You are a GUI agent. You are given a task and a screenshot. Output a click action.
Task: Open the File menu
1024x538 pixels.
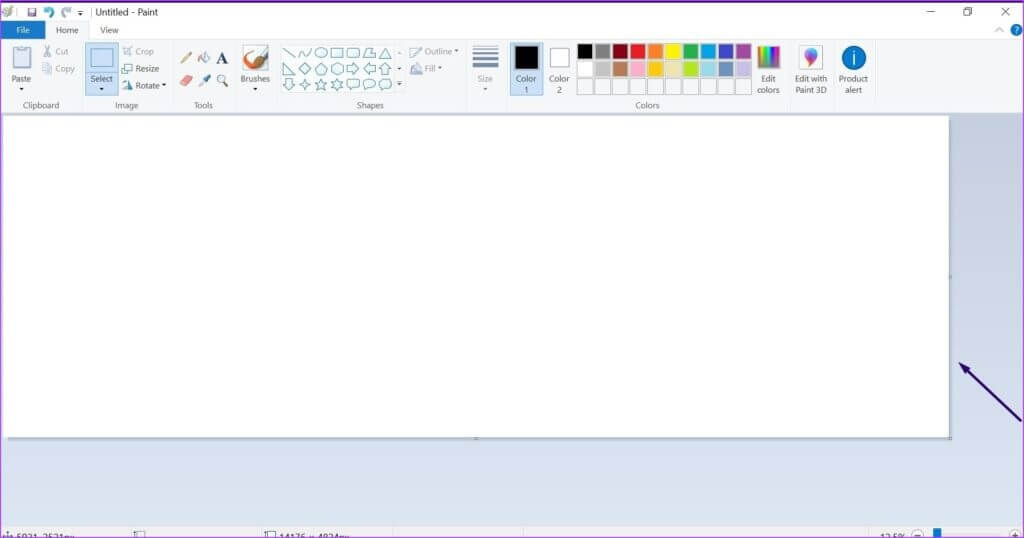23,30
